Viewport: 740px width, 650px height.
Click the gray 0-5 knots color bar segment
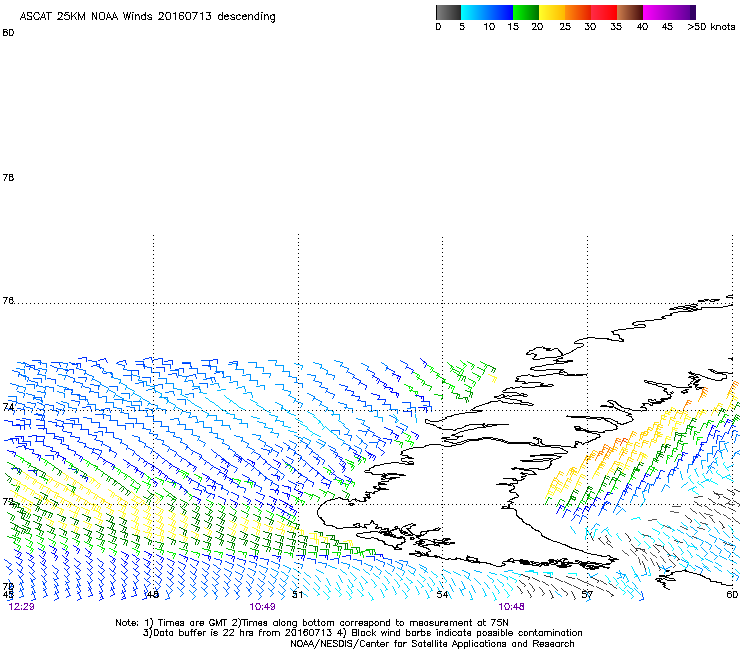pyautogui.click(x=448, y=12)
